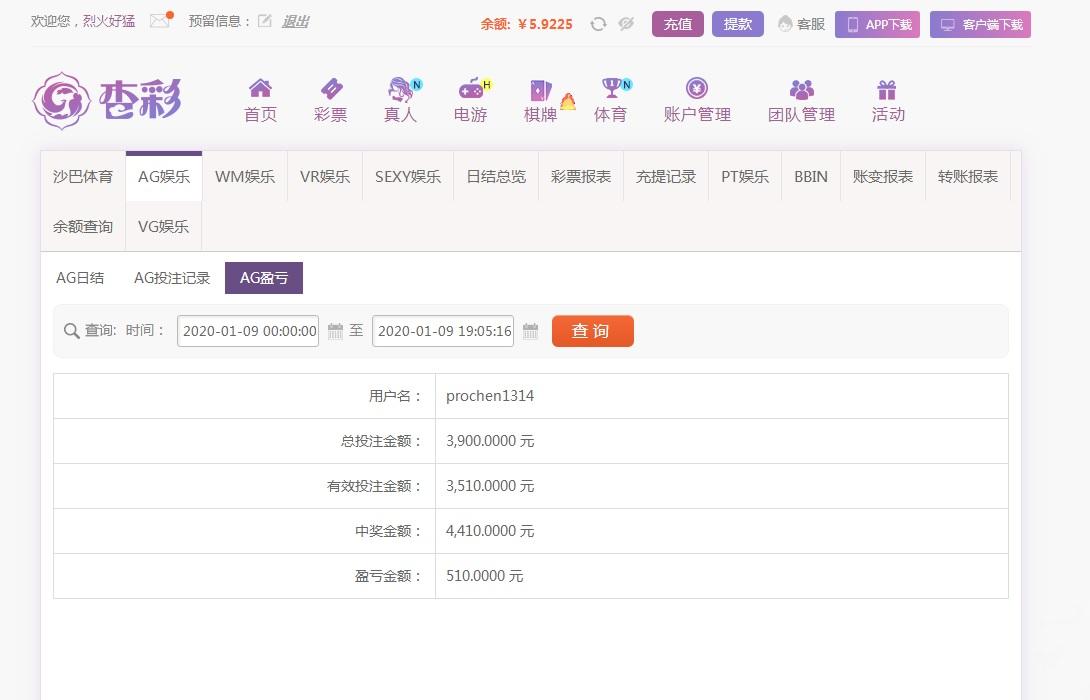Open calendar picker for end time

[530, 331]
